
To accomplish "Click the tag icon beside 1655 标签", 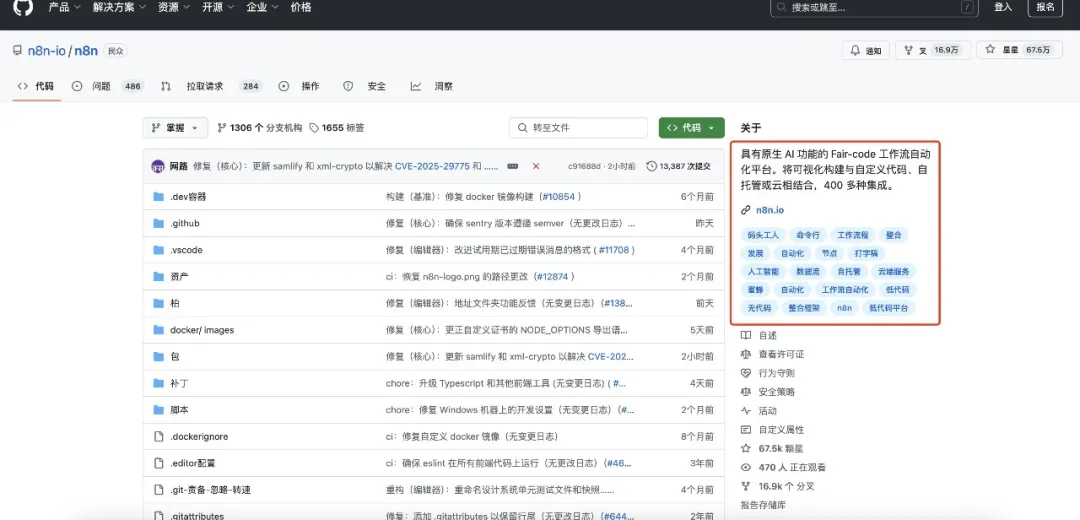I will [x=314, y=128].
